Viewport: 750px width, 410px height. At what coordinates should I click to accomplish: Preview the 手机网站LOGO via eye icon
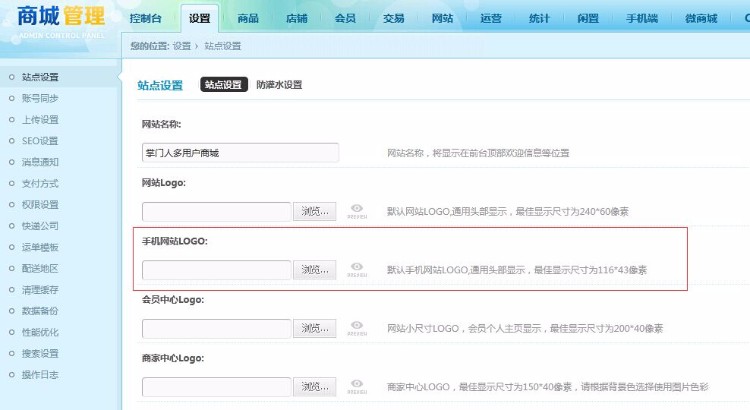[357, 269]
